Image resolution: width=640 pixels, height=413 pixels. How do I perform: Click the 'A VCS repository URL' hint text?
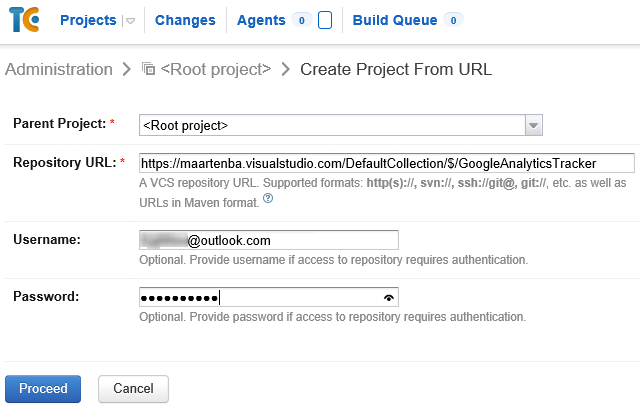click(x=382, y=193)
